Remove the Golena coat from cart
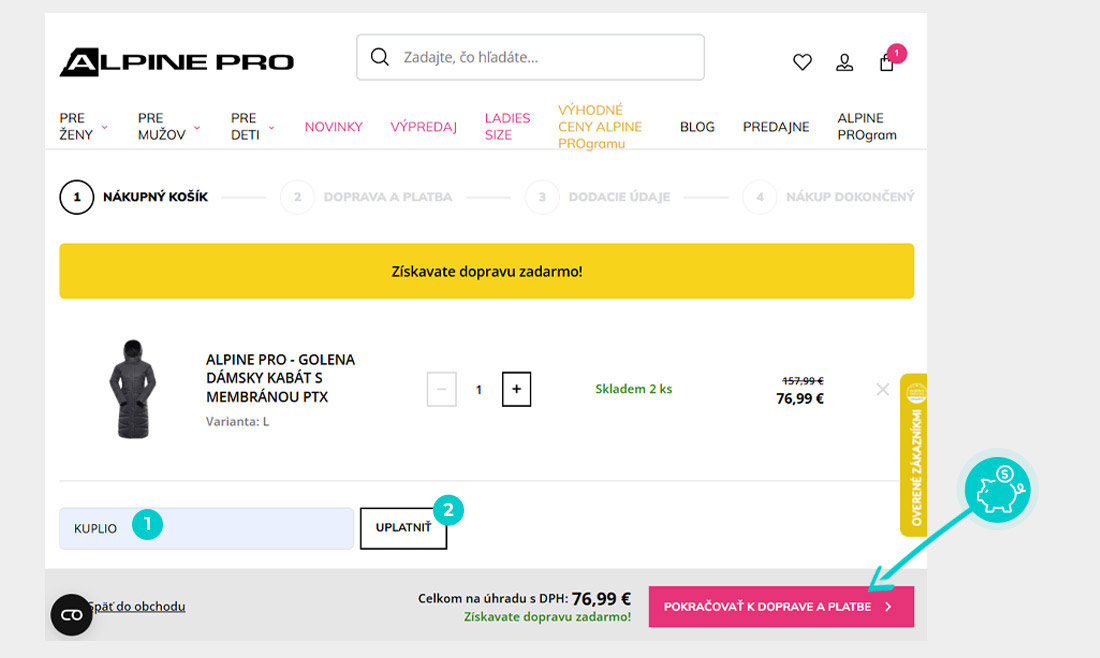The height and width of the screenshot is (658, 1100). pos(882,389)
